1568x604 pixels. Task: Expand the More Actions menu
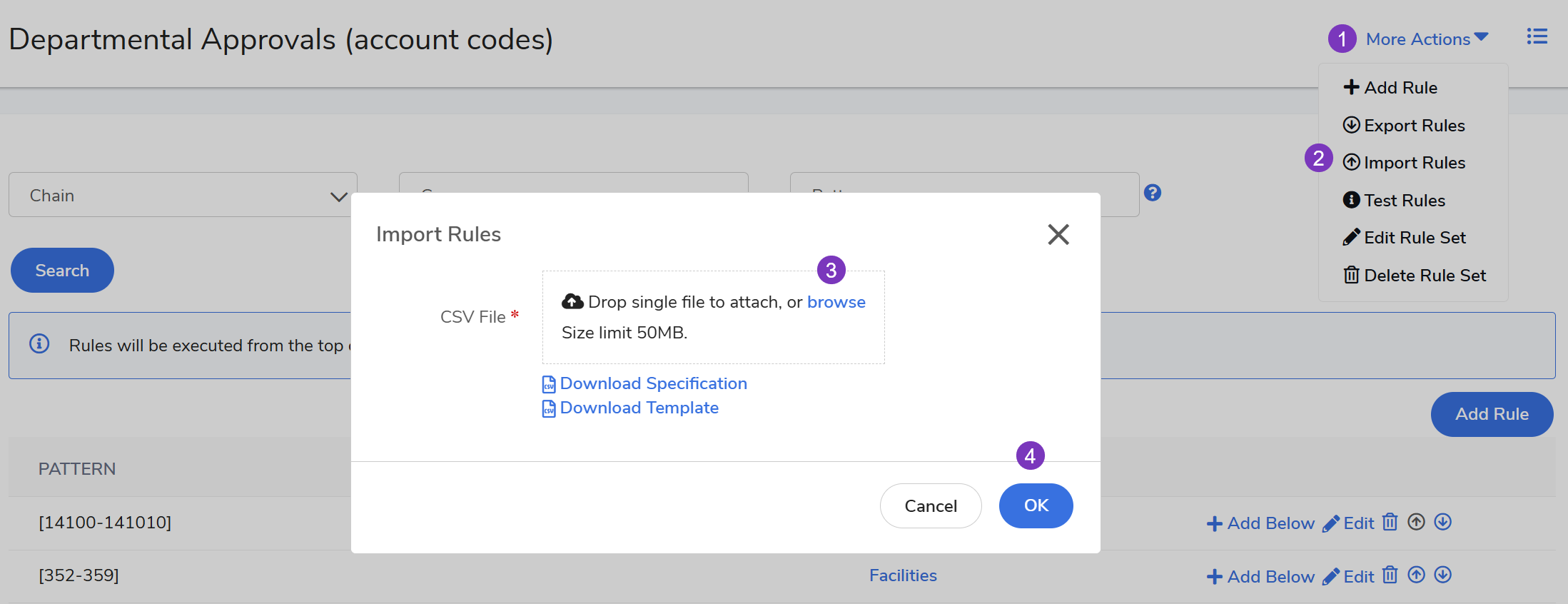[1426, 39]
